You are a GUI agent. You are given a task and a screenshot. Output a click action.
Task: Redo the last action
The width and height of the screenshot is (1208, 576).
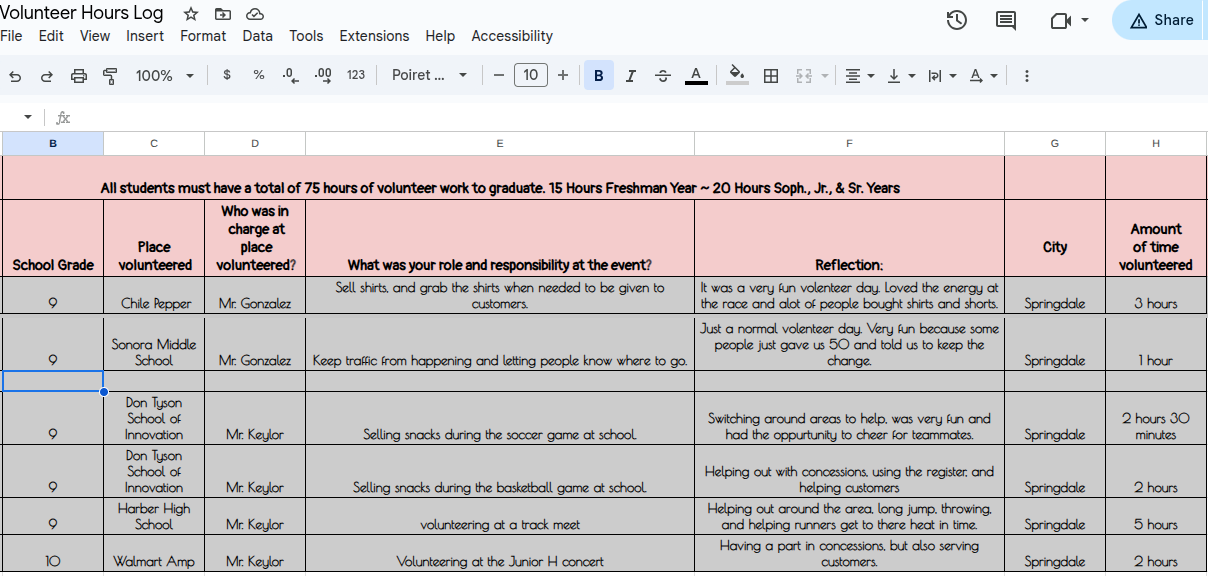[47, 76]
